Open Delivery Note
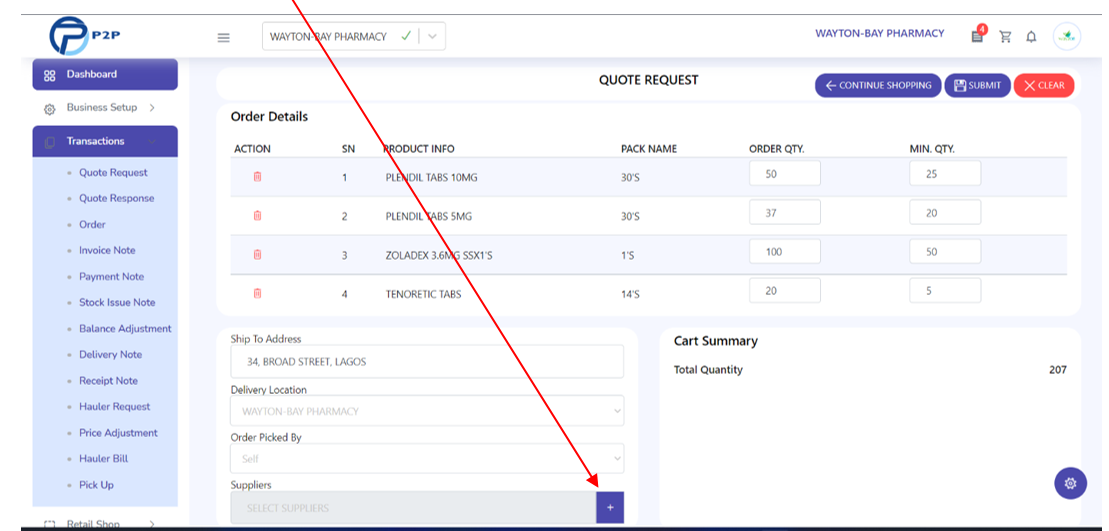Viewport: 1109px width, 531px height. pyautogui.click(x=110, y=355)
